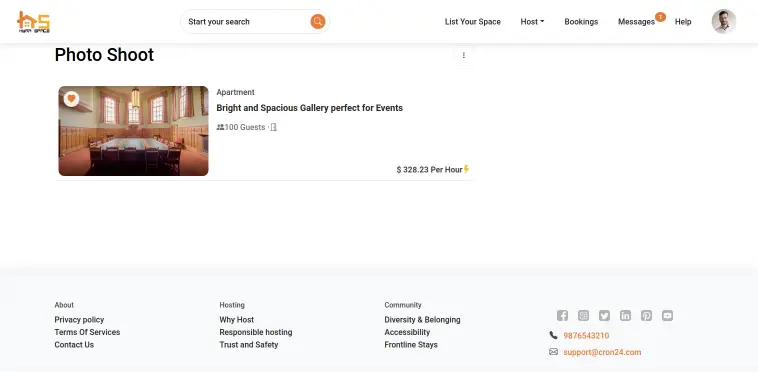Expand the Host dropdown menu
Image resolution: width=758 pixels, height=372 pixels.
tap(532, 22)
